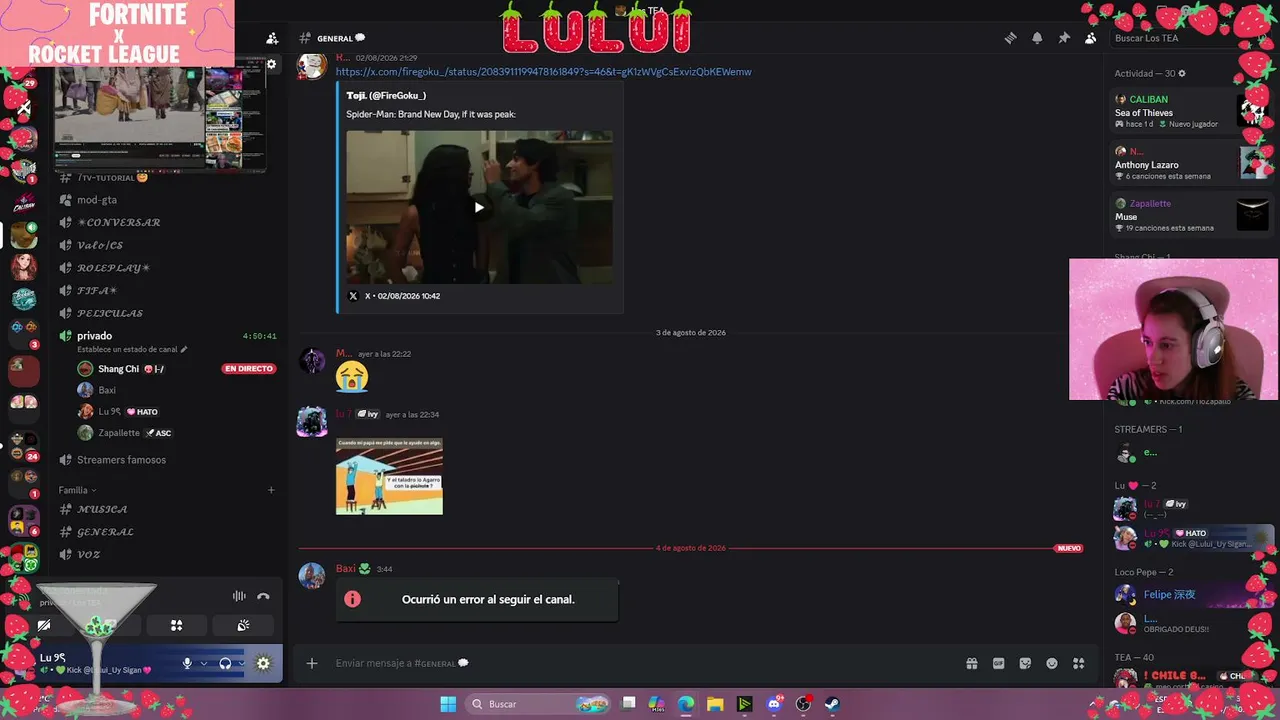Open the stream settings gear on preview
The height and width of the screenshot is (720, 1280).
coord(271,64)
